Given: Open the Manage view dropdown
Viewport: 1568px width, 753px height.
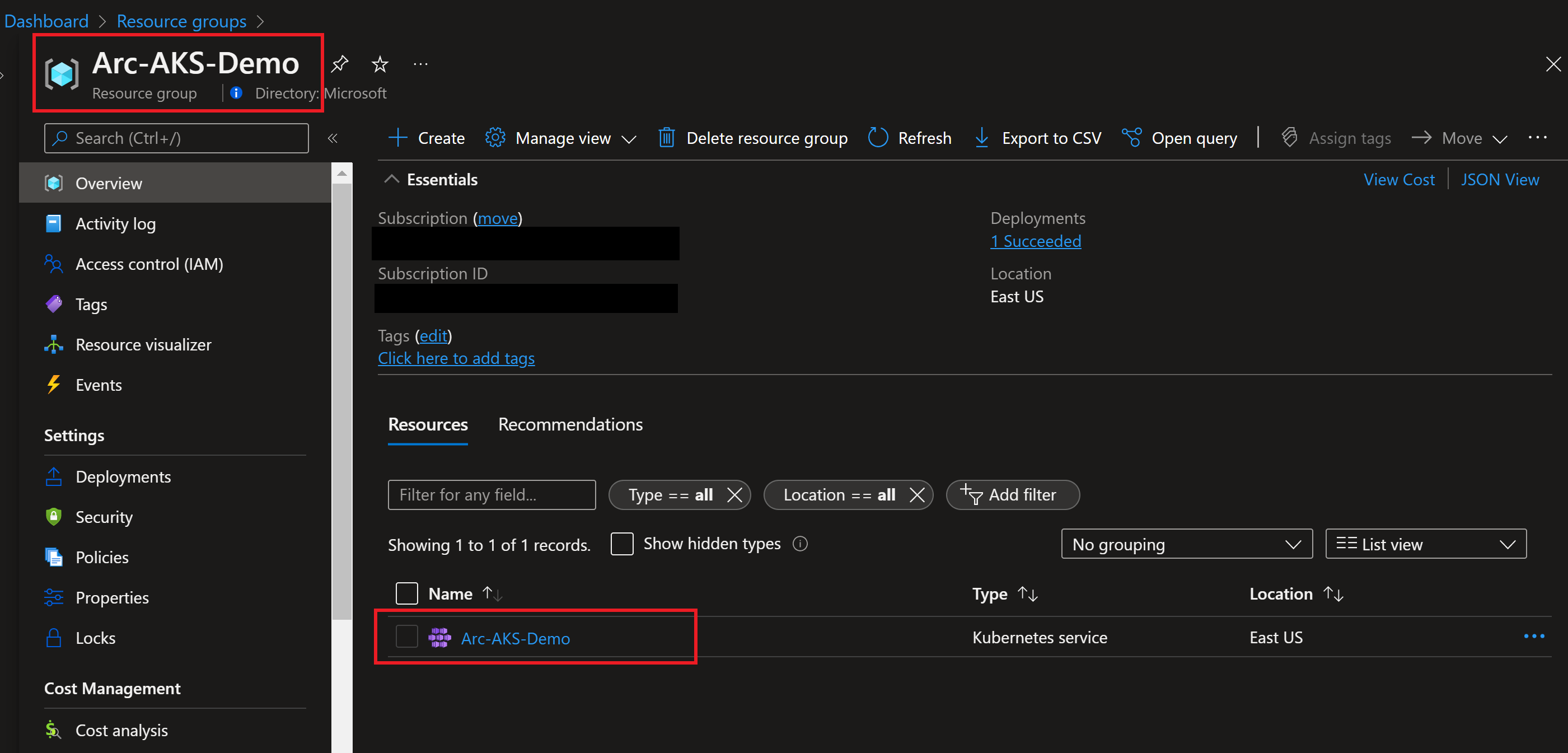Looking at the screenshot, I should (x=560, y=138).
